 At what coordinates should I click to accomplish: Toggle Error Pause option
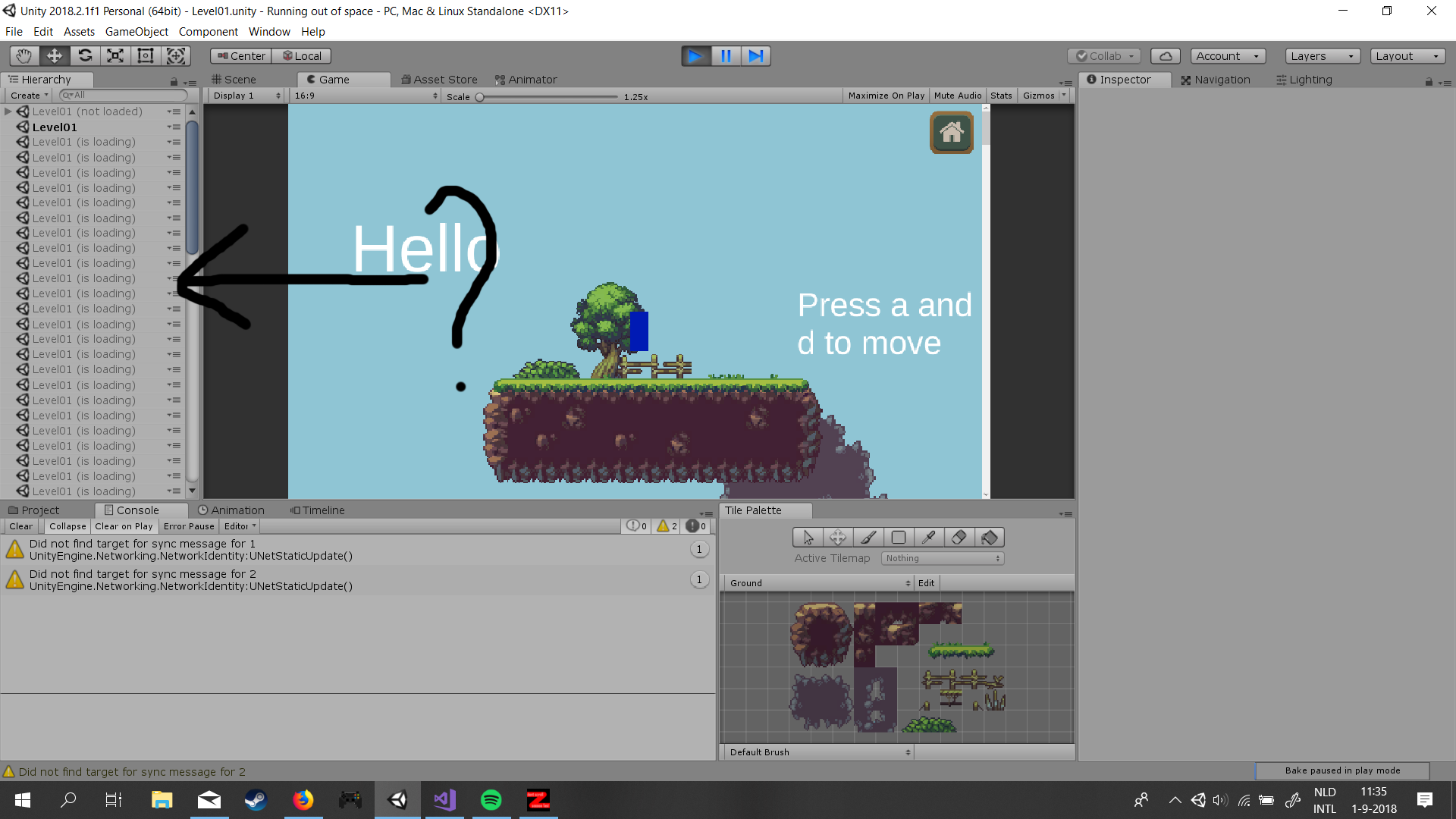tap(189, 526)
